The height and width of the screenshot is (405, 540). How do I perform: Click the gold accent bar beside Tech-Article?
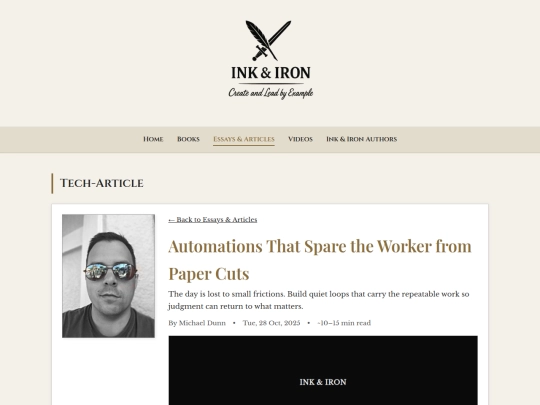point(52,183)
